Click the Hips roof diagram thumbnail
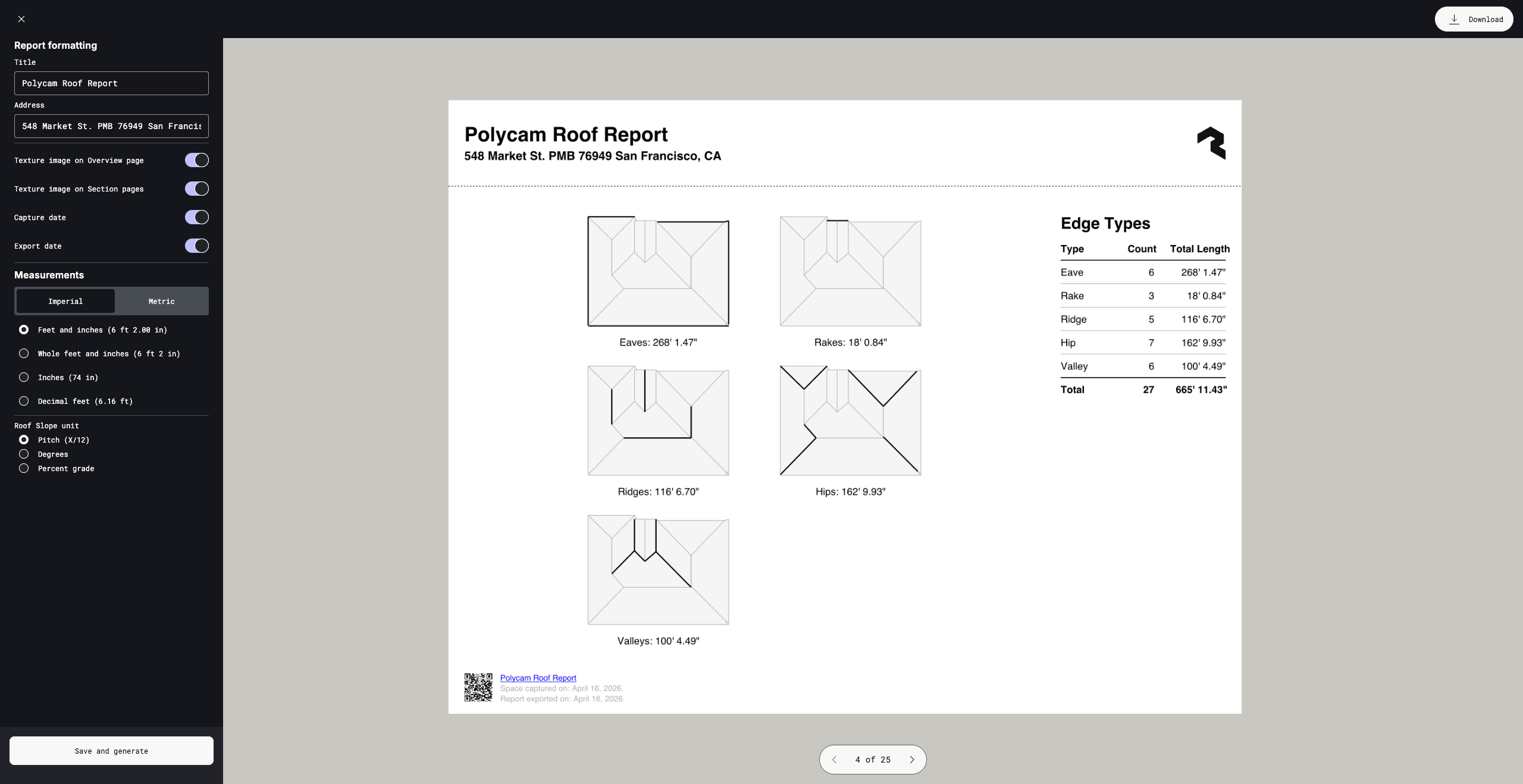 [850, 421]
